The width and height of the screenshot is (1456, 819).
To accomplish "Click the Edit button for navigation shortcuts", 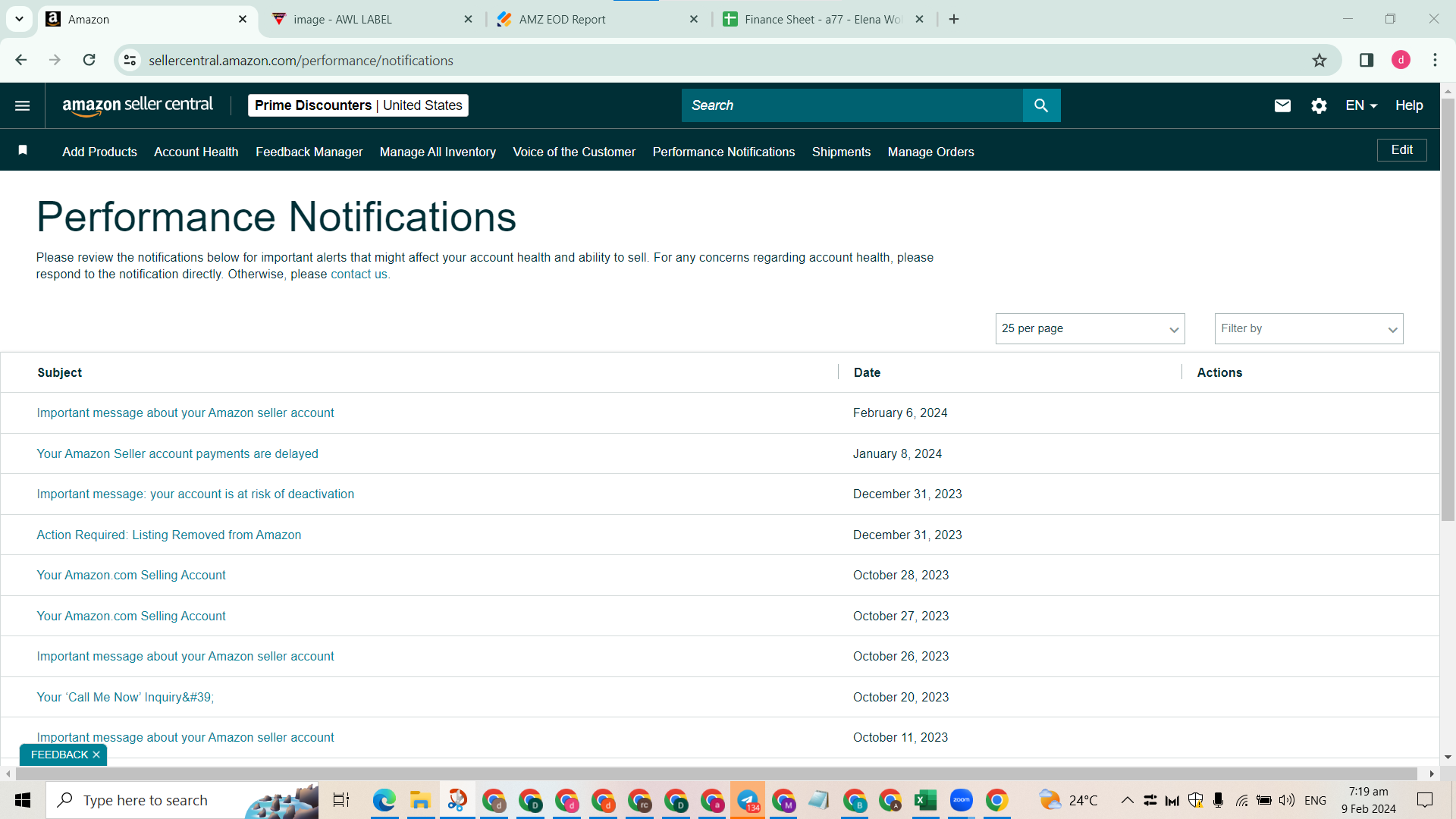I will click(1401, 150).
